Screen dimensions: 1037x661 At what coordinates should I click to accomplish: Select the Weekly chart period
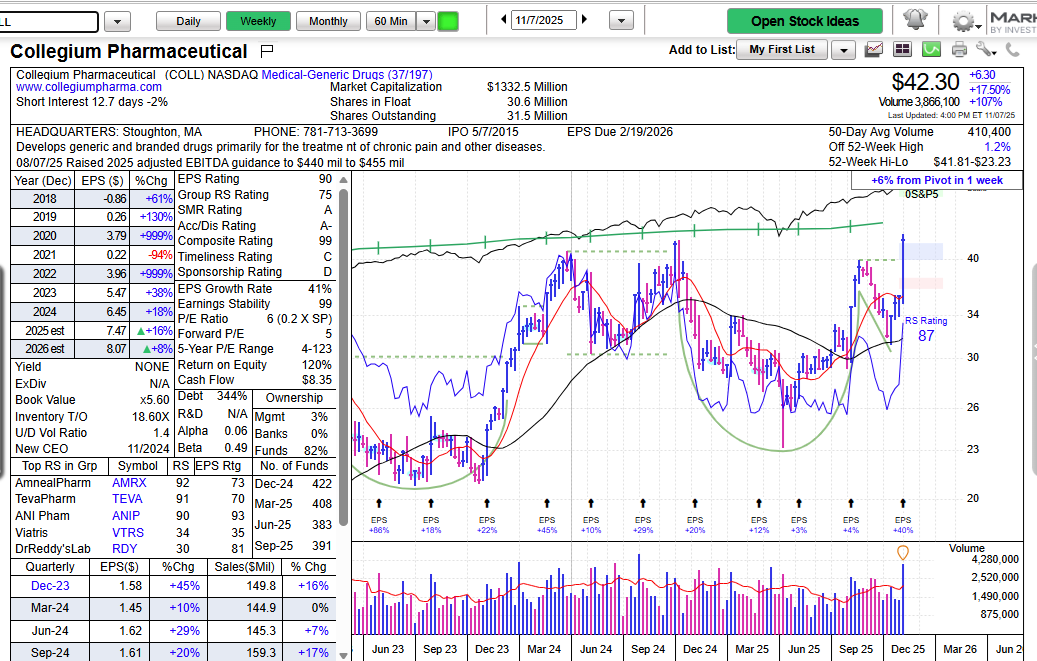(x=258, y=21)
